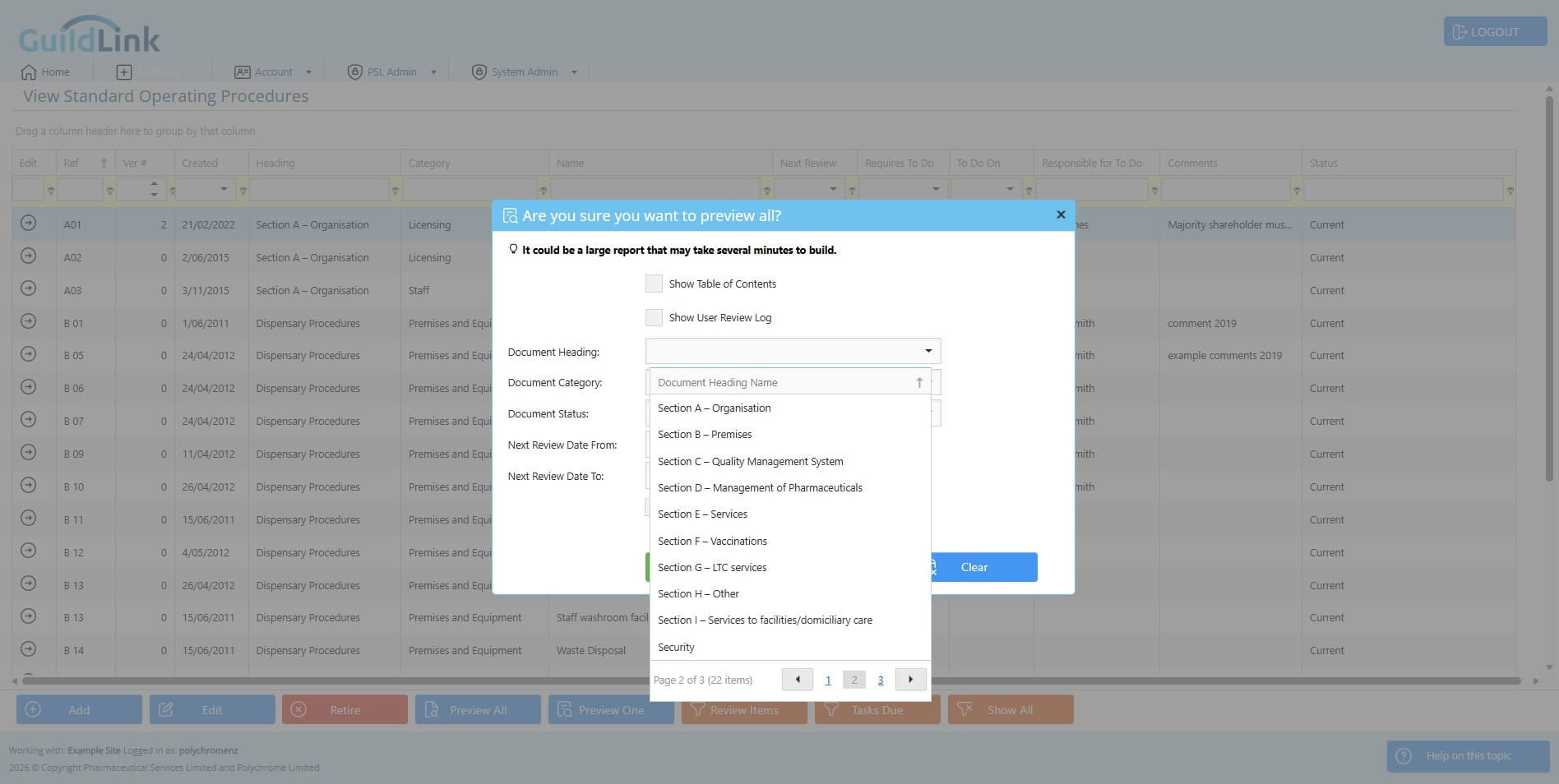Open the PSL Admin menu
1559x784 pixels.
391,72
